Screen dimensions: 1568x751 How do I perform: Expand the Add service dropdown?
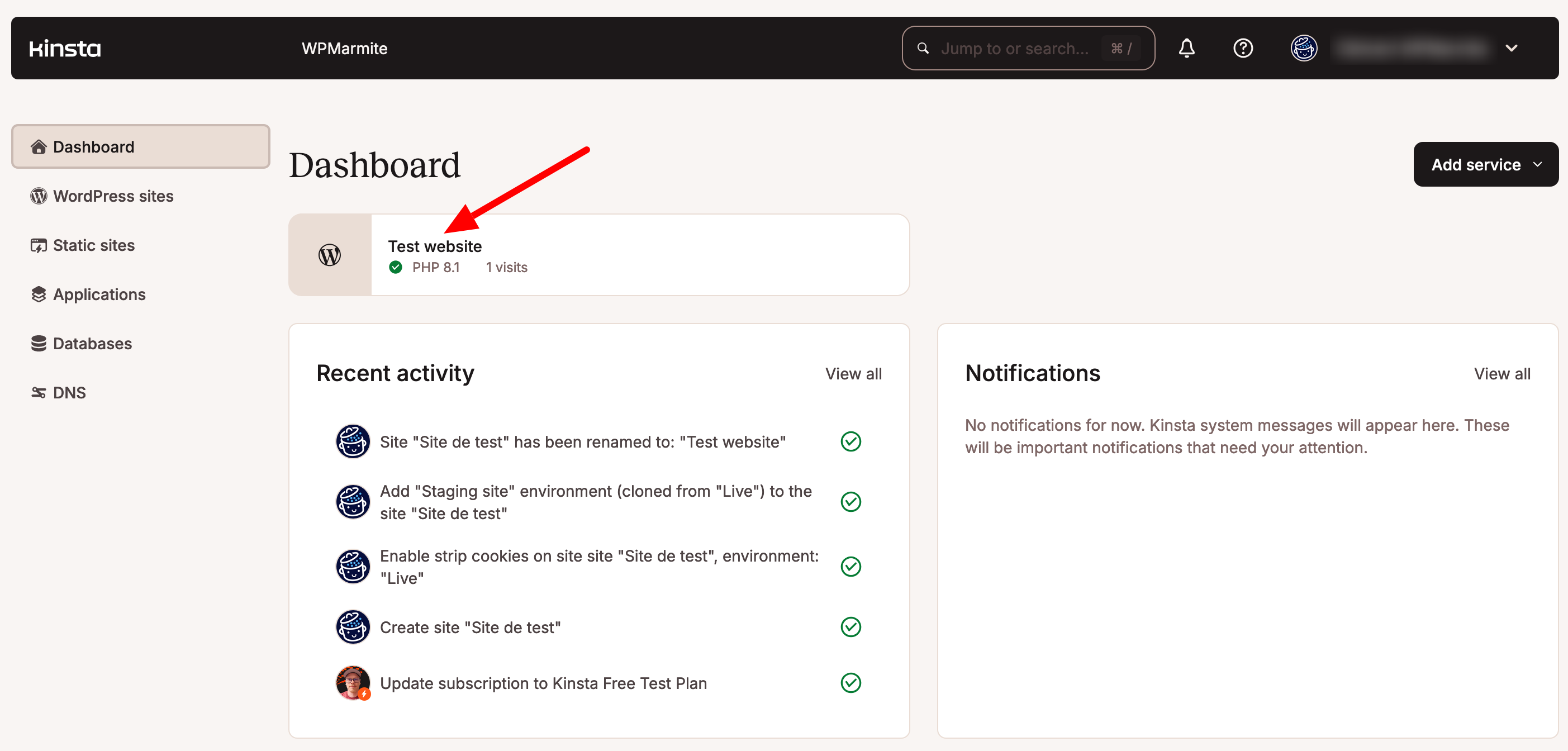pos(1485,164)
